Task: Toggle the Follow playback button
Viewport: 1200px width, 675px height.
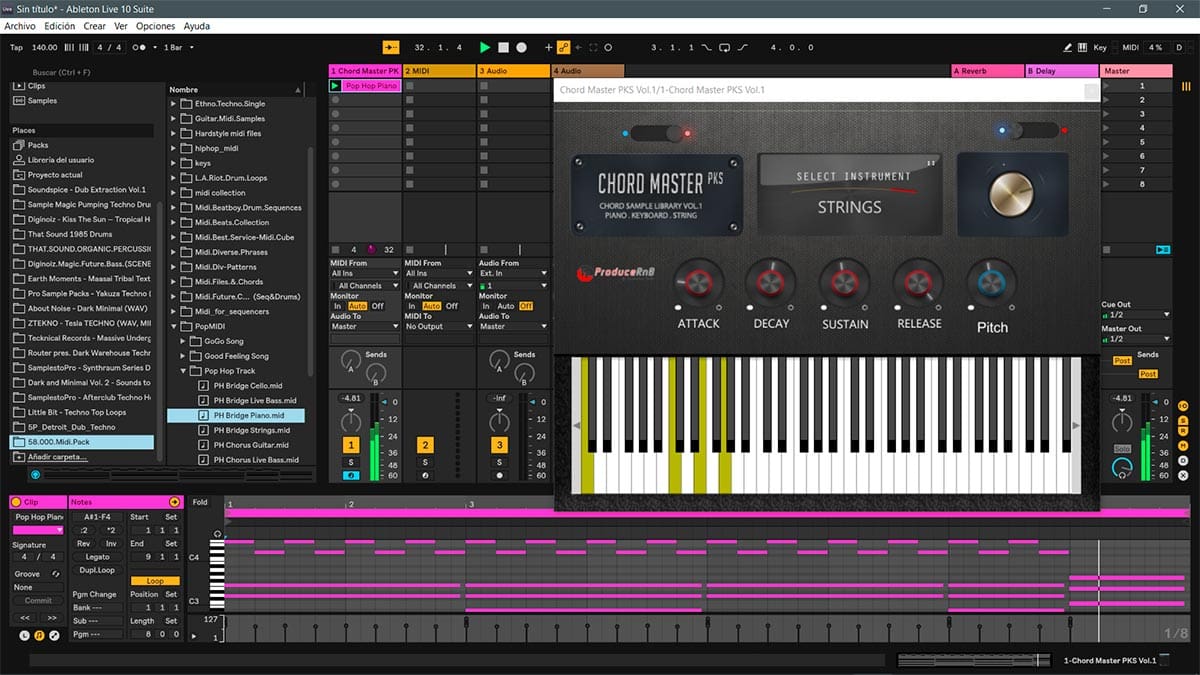Action: point(391,47)
